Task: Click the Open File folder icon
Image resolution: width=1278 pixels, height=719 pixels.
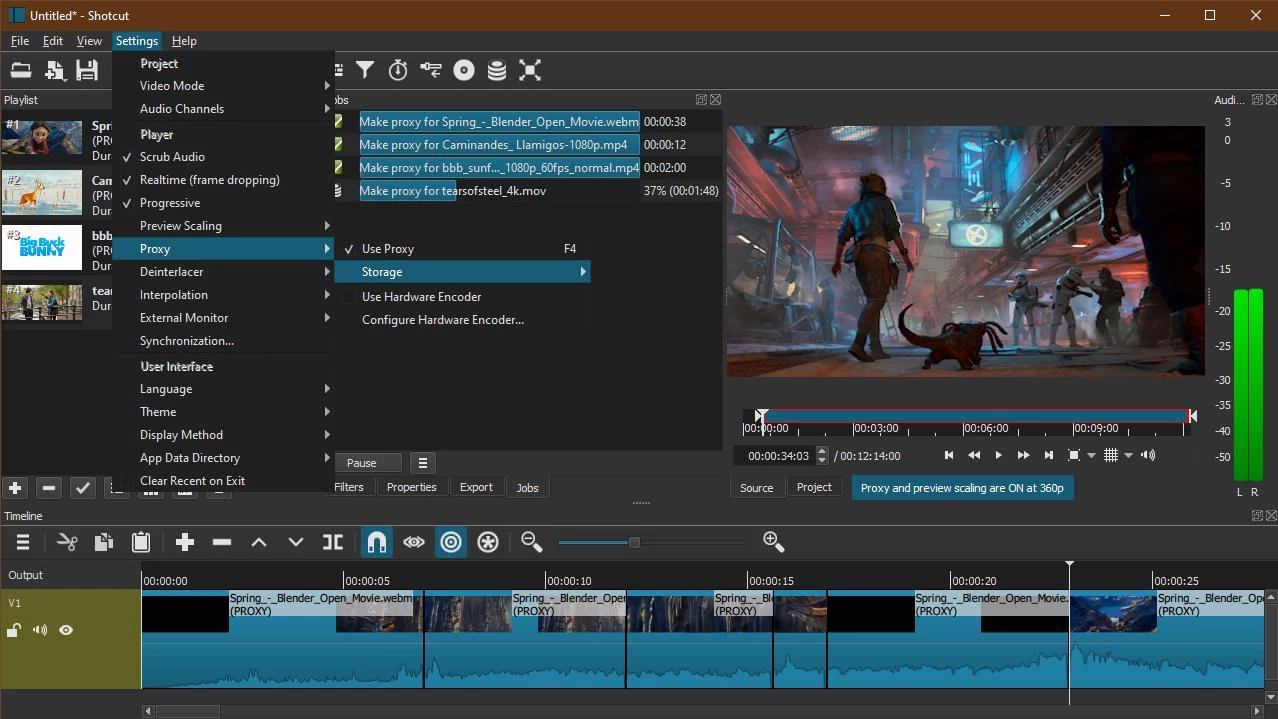Action: (20, 70)
